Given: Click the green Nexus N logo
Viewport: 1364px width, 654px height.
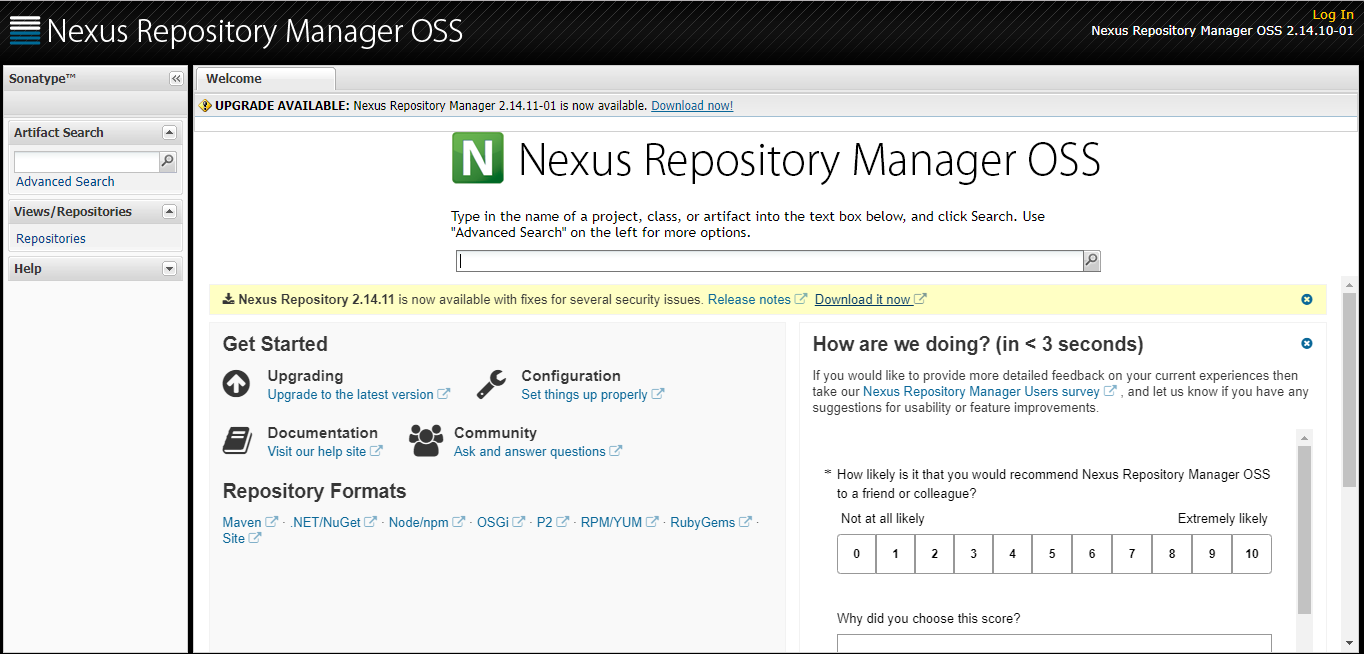Looking at the screenshot, I should (478, 158).
